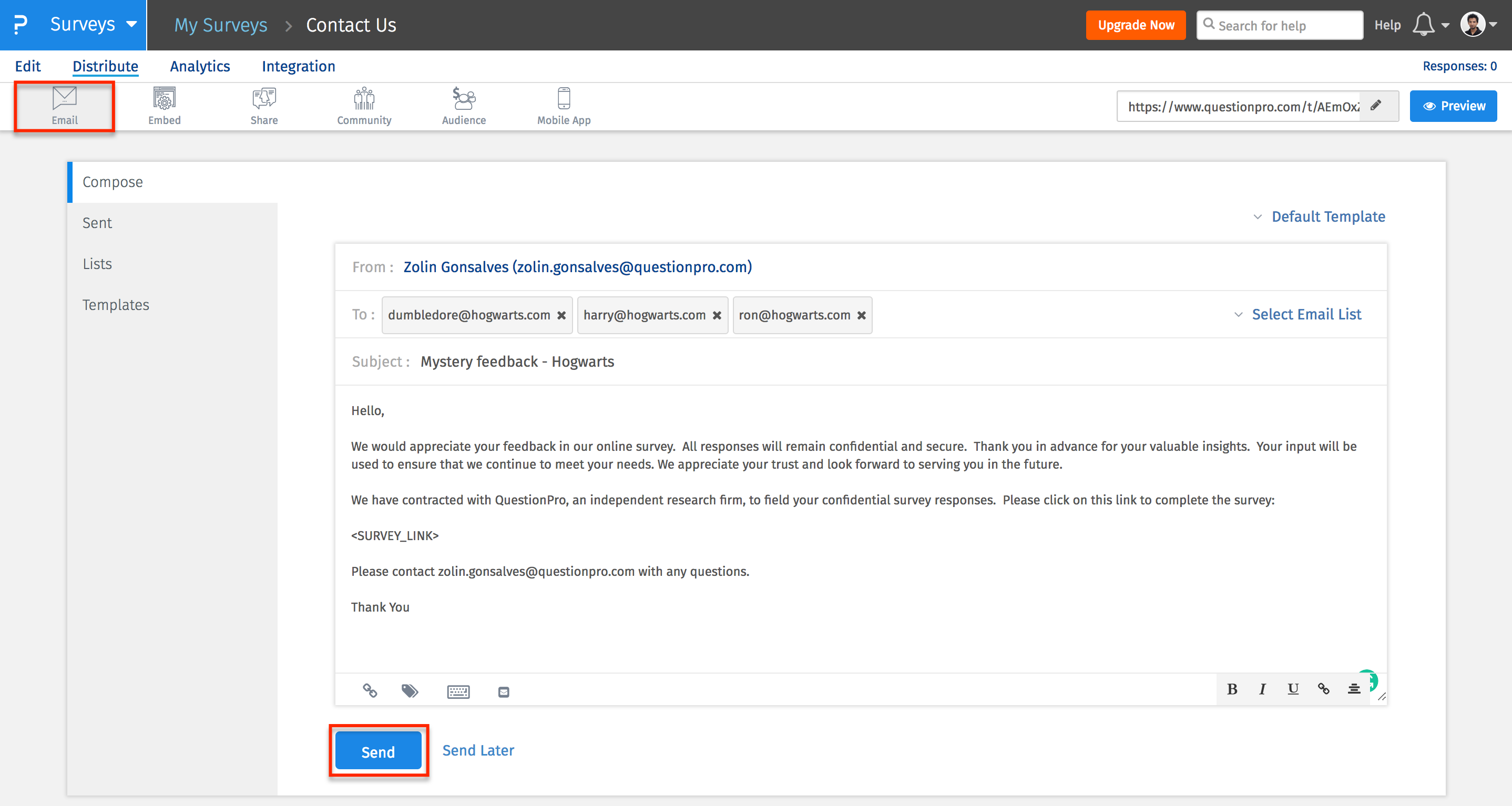Click the pencil icon to edit survey URL
Screen dimensions: 1512x806
(1376, 106)
